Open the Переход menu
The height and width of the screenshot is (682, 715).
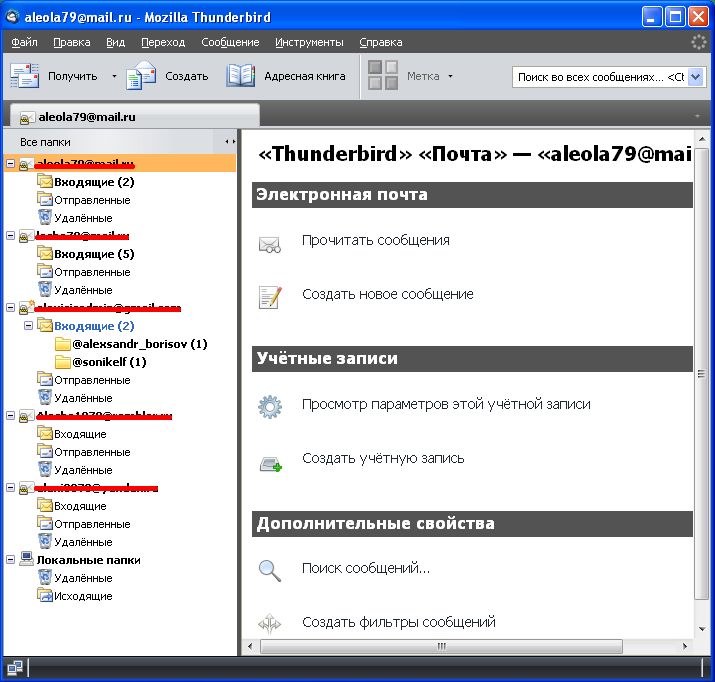[163, 42]
